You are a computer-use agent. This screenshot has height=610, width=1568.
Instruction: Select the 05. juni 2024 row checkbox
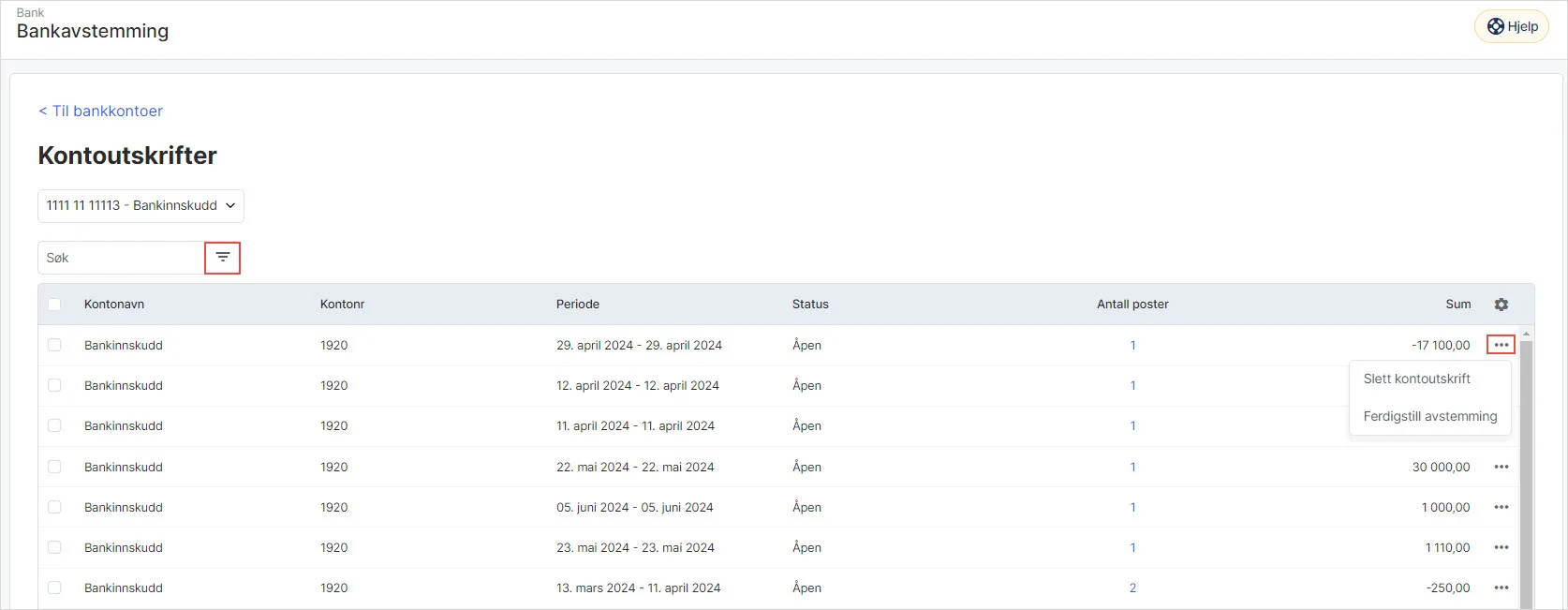click(x=54, y=507)
